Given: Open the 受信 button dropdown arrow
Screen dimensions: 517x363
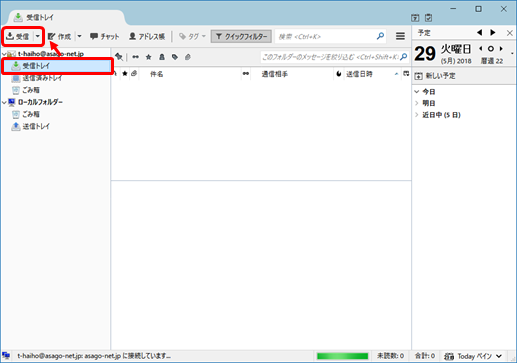Looking at the screenshot, I should pos(38,36).
